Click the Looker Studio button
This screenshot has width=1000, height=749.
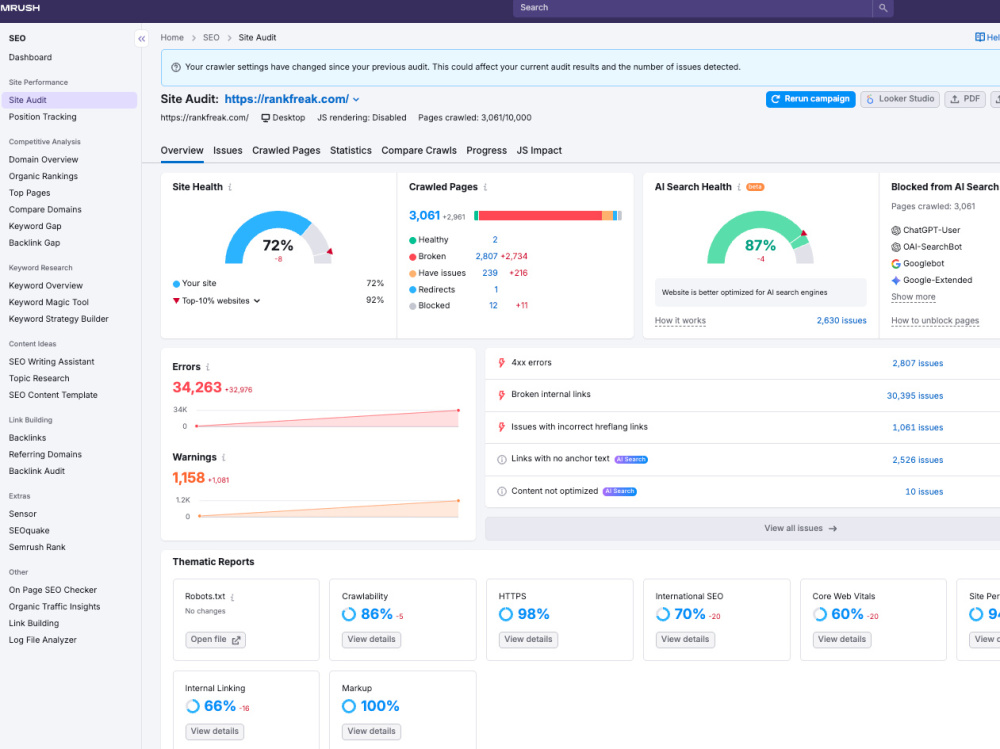pos(900,99)
